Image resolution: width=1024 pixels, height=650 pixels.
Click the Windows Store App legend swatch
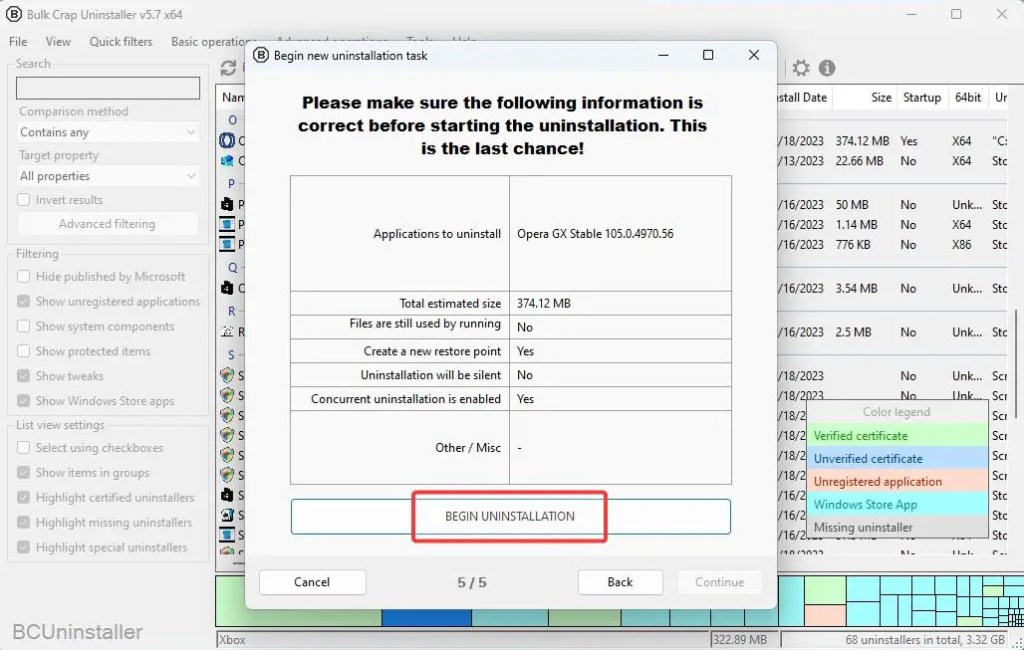[x=897, y=504]
